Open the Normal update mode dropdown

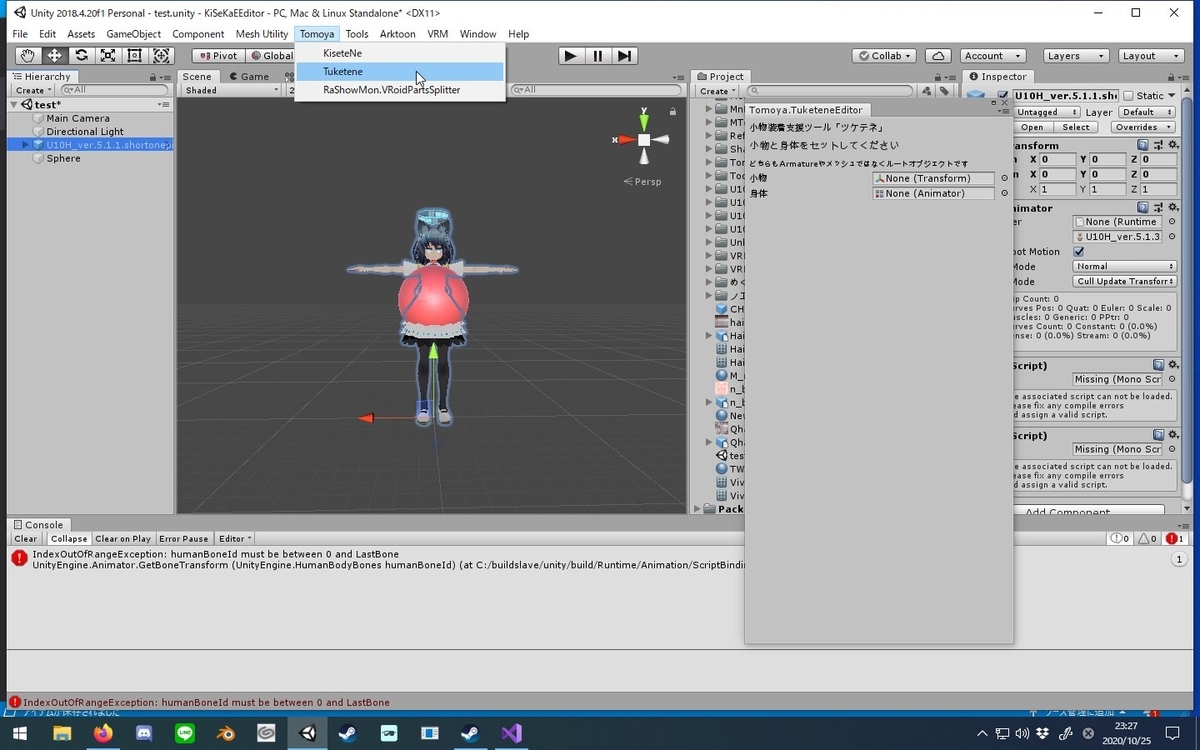point(1125,266)
